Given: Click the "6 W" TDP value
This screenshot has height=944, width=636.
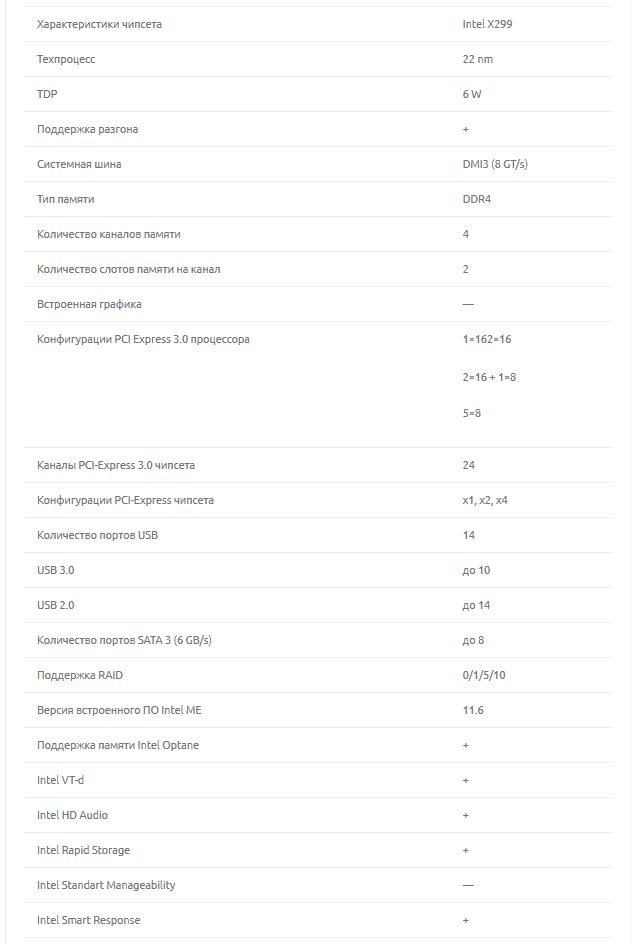Looking at the screenshot, I should (x=472, y=94).
